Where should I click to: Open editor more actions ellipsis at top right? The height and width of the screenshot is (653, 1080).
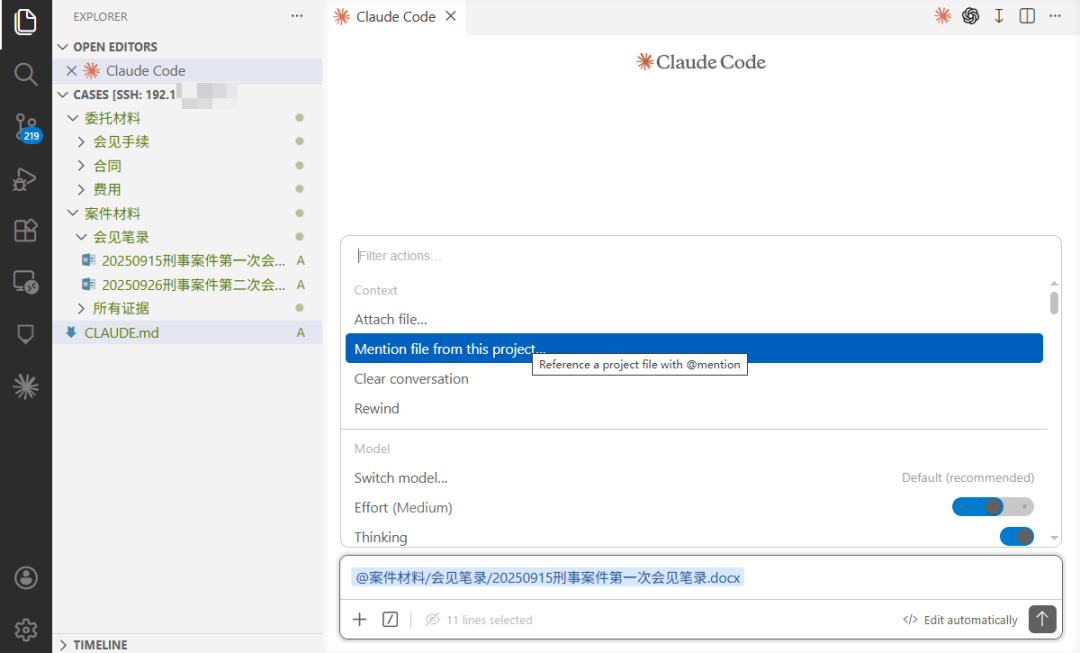click(1055, 16)
